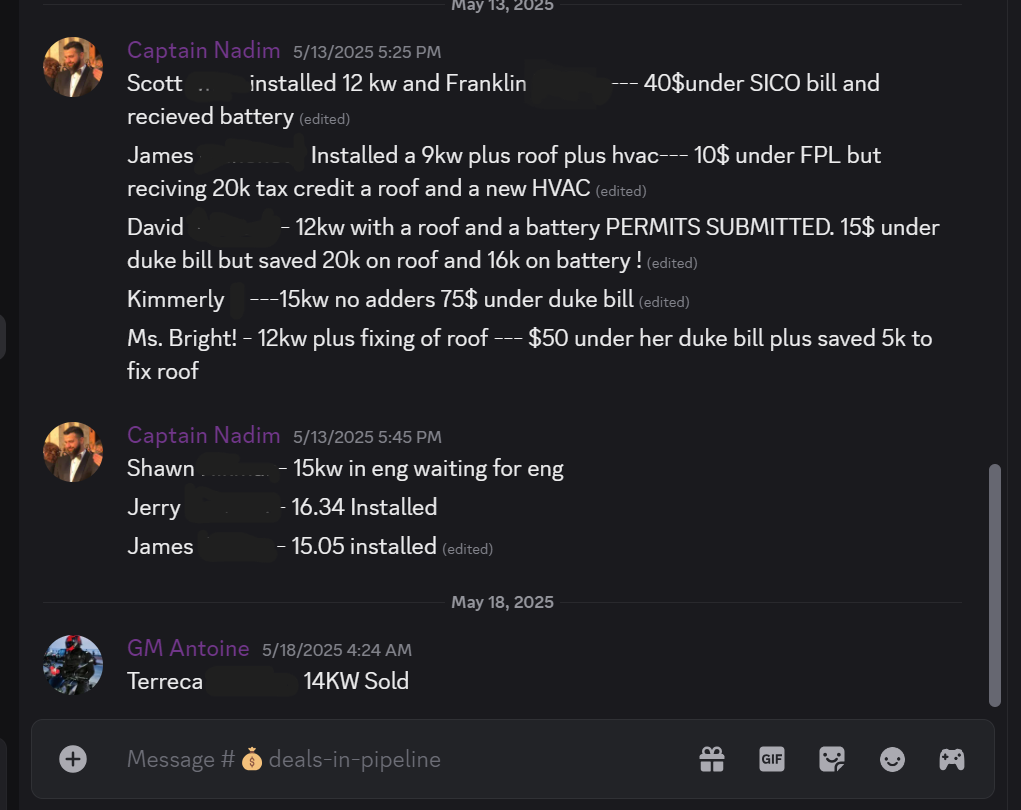Click the edited tag on James's 15.05 message

coord(466,548)
